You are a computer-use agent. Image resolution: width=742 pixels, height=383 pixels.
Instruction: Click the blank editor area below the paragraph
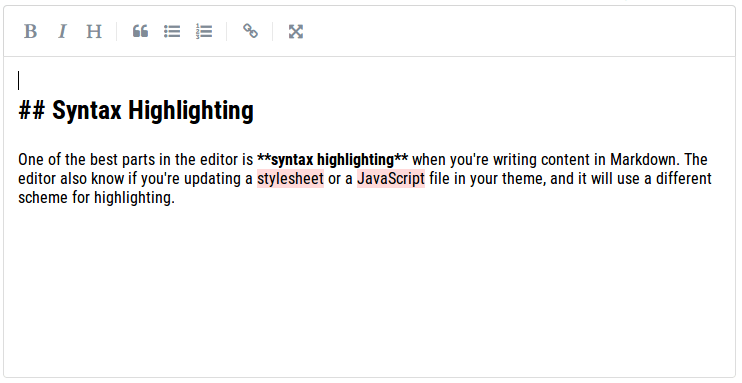pos(369,289)
